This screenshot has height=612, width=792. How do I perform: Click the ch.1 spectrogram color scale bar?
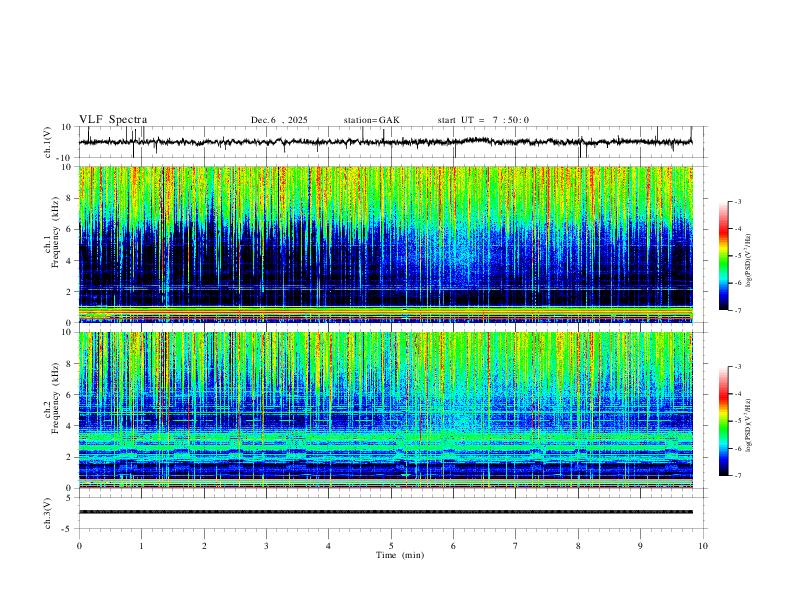click(723, 256)
